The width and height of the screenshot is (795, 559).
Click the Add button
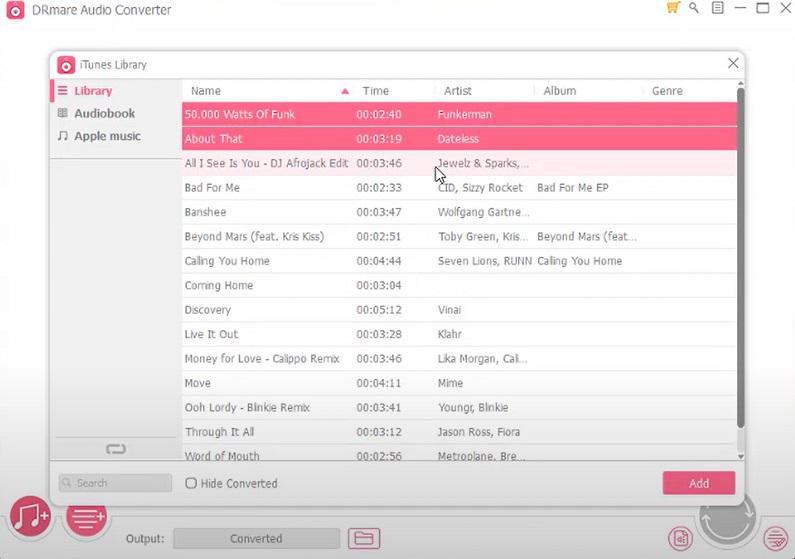point(699,483)
